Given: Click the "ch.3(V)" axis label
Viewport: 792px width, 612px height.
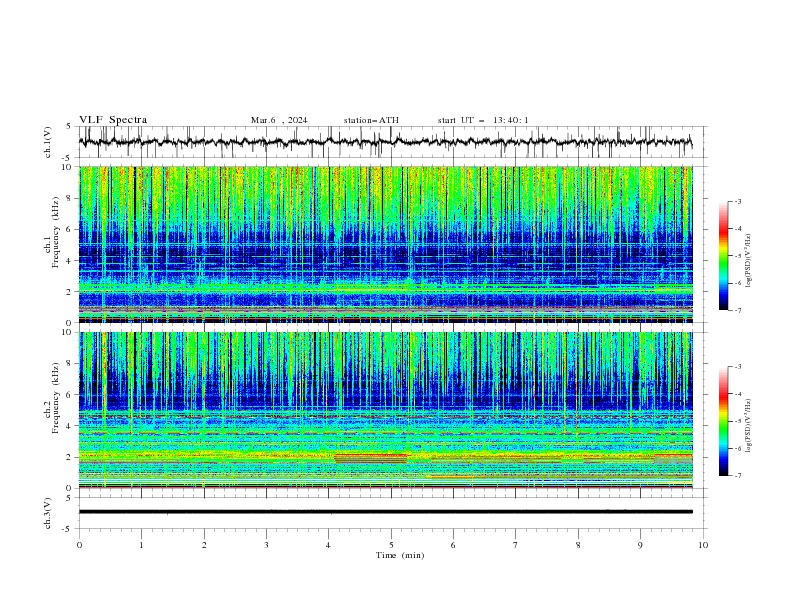Looking at the screenshot, I should pos(48,513).
